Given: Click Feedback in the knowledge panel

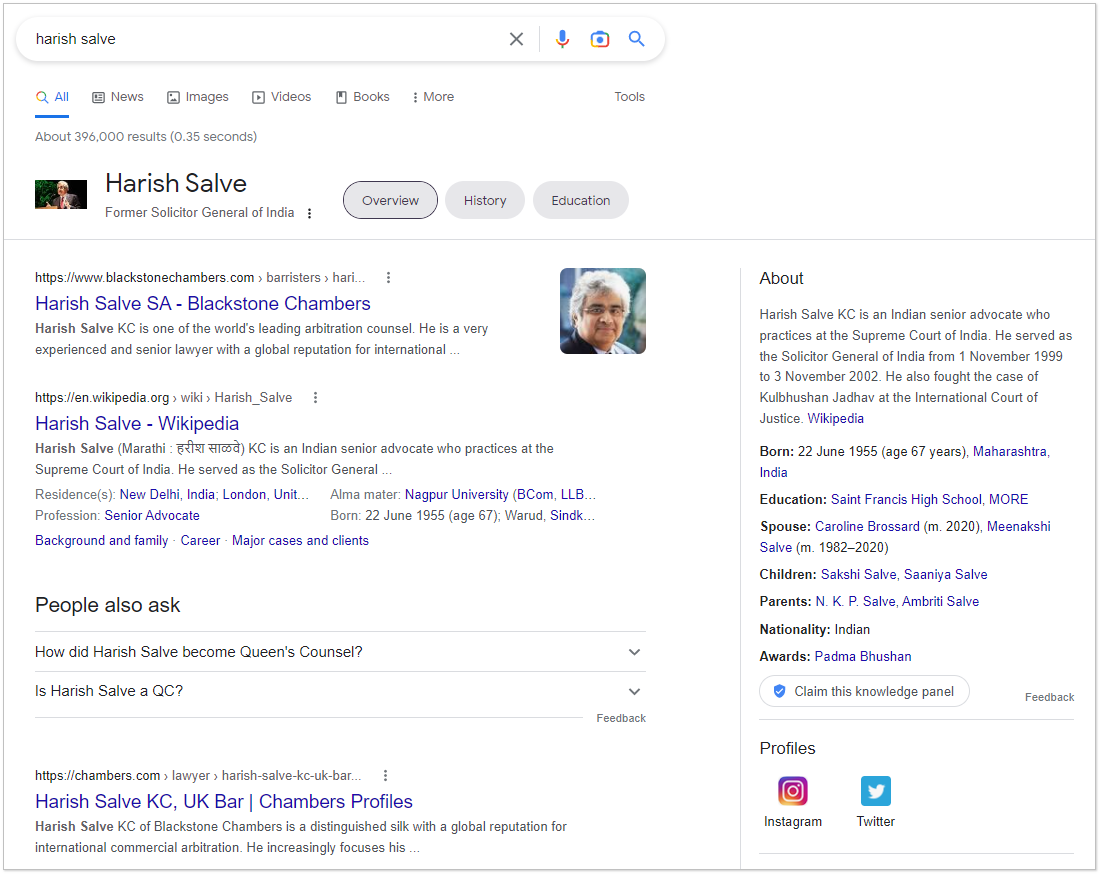Looking at the screenshot, I should point(1049,697).
